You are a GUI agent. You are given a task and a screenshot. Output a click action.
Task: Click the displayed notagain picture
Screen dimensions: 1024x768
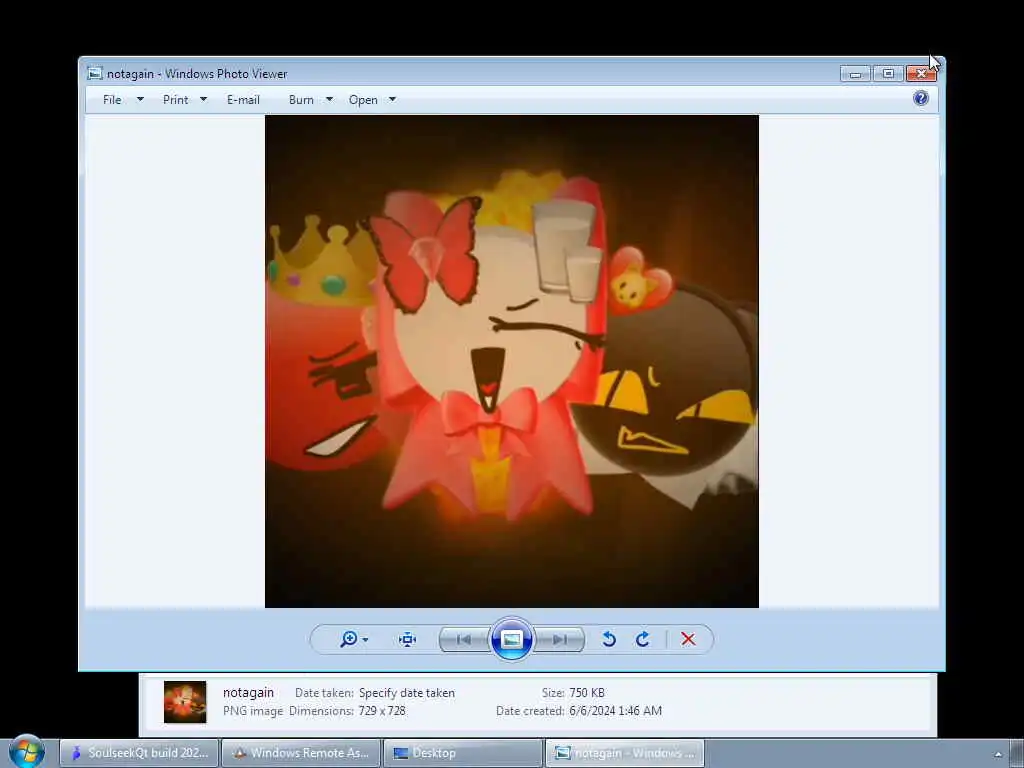point(512,361)
